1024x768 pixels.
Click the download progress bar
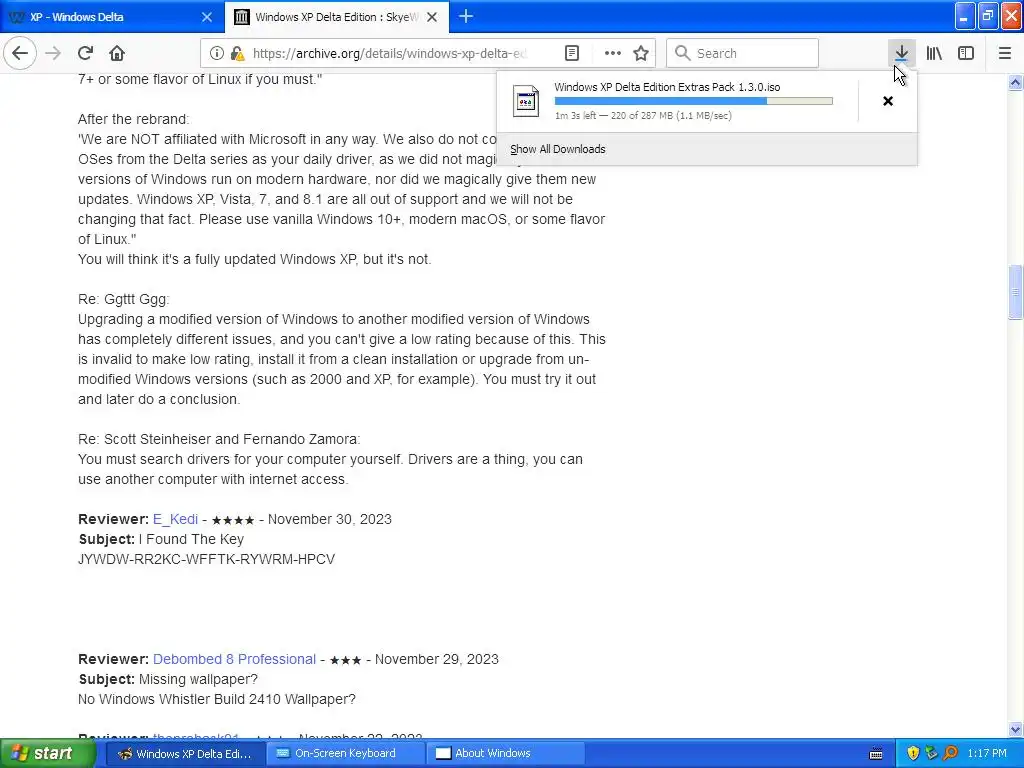694,101
